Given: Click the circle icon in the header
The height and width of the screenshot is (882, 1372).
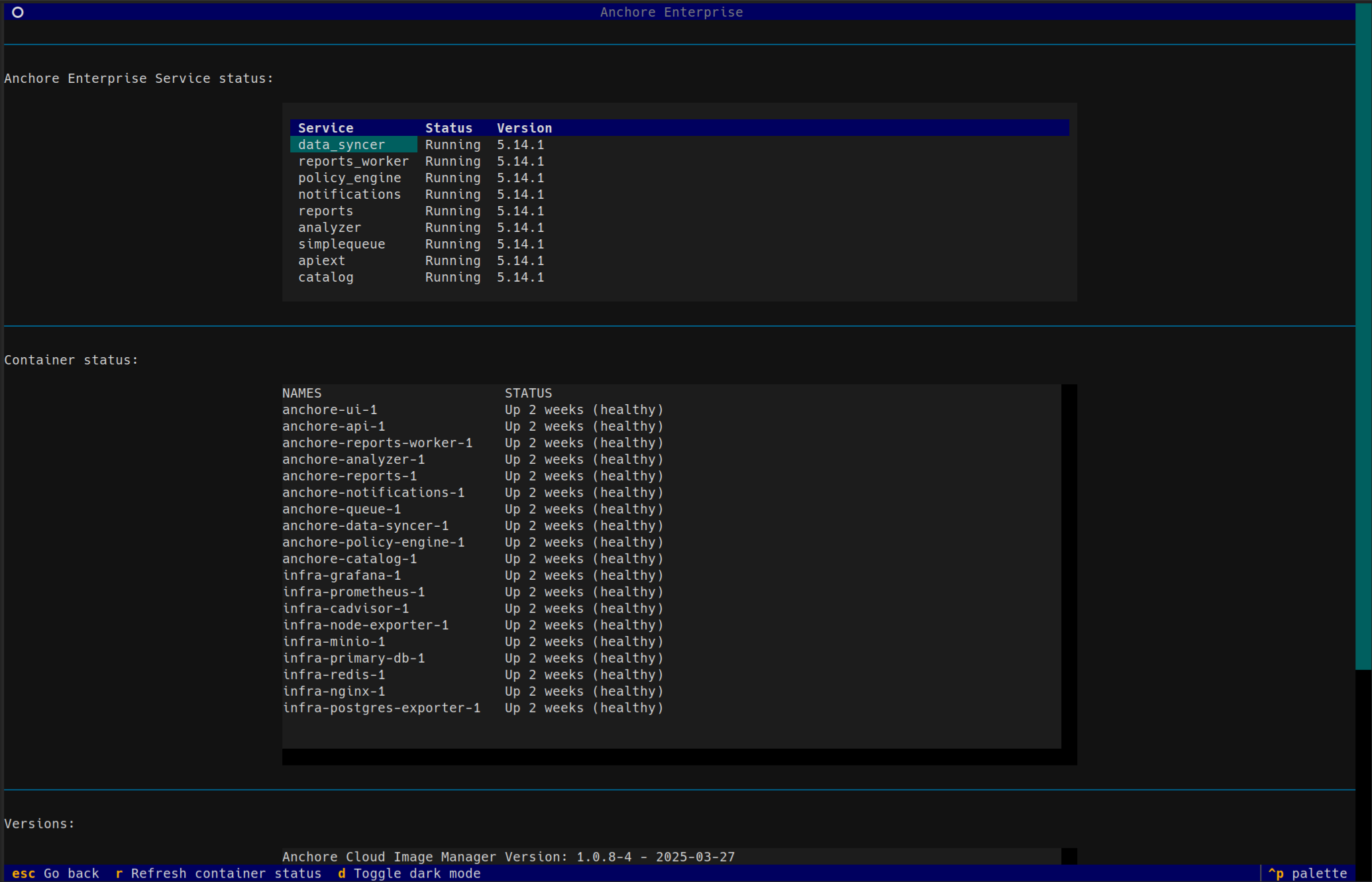Looking at the screenshot, I should [18, 12].
